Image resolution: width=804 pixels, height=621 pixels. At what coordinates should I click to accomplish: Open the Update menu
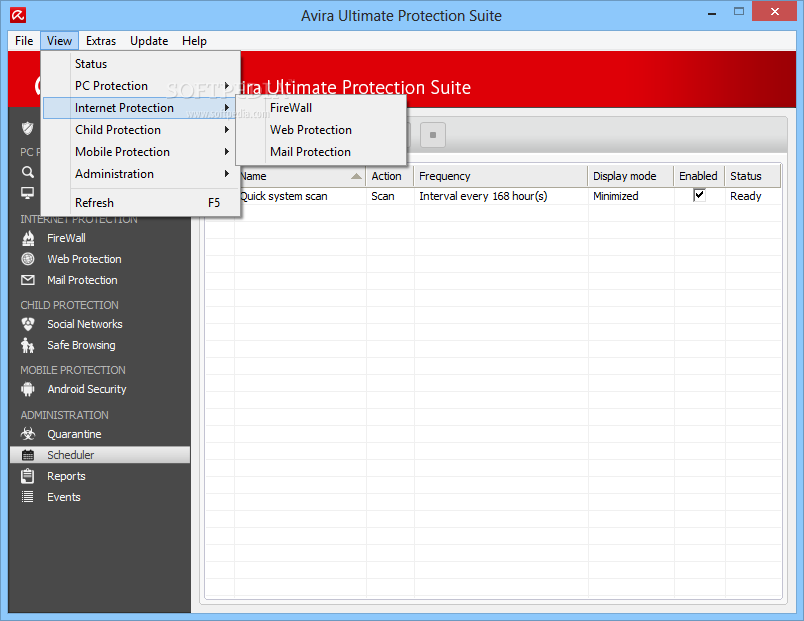tap(149, 41)
